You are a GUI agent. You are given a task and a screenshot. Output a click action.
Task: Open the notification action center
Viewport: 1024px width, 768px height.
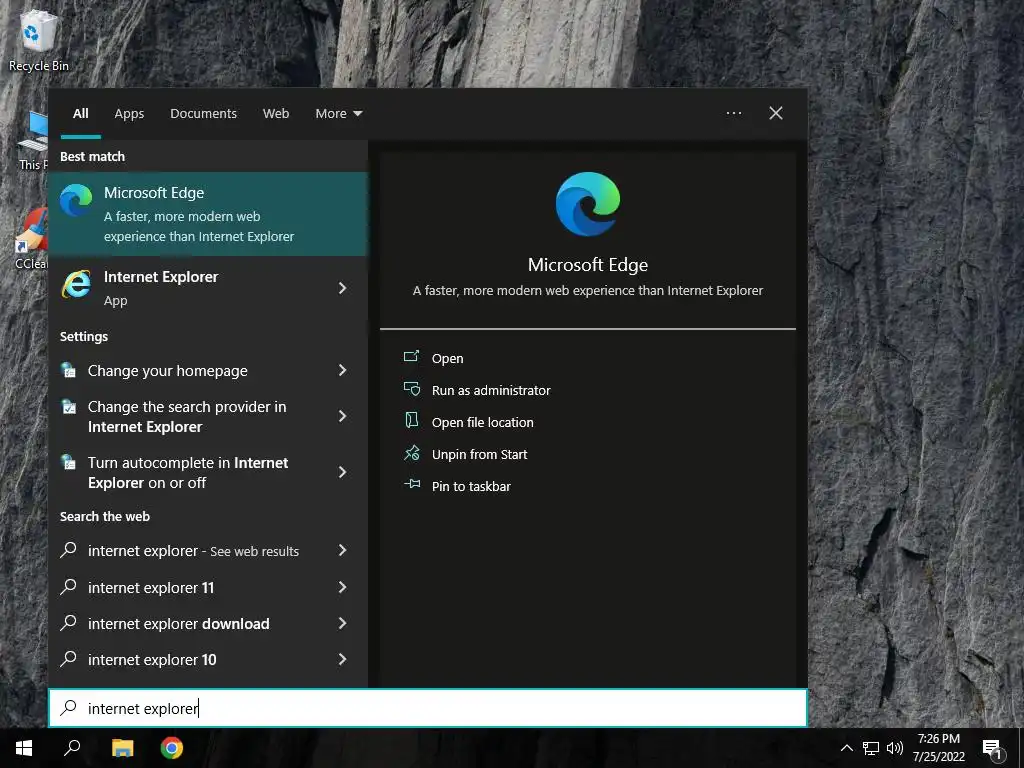[x=993, y=749]
